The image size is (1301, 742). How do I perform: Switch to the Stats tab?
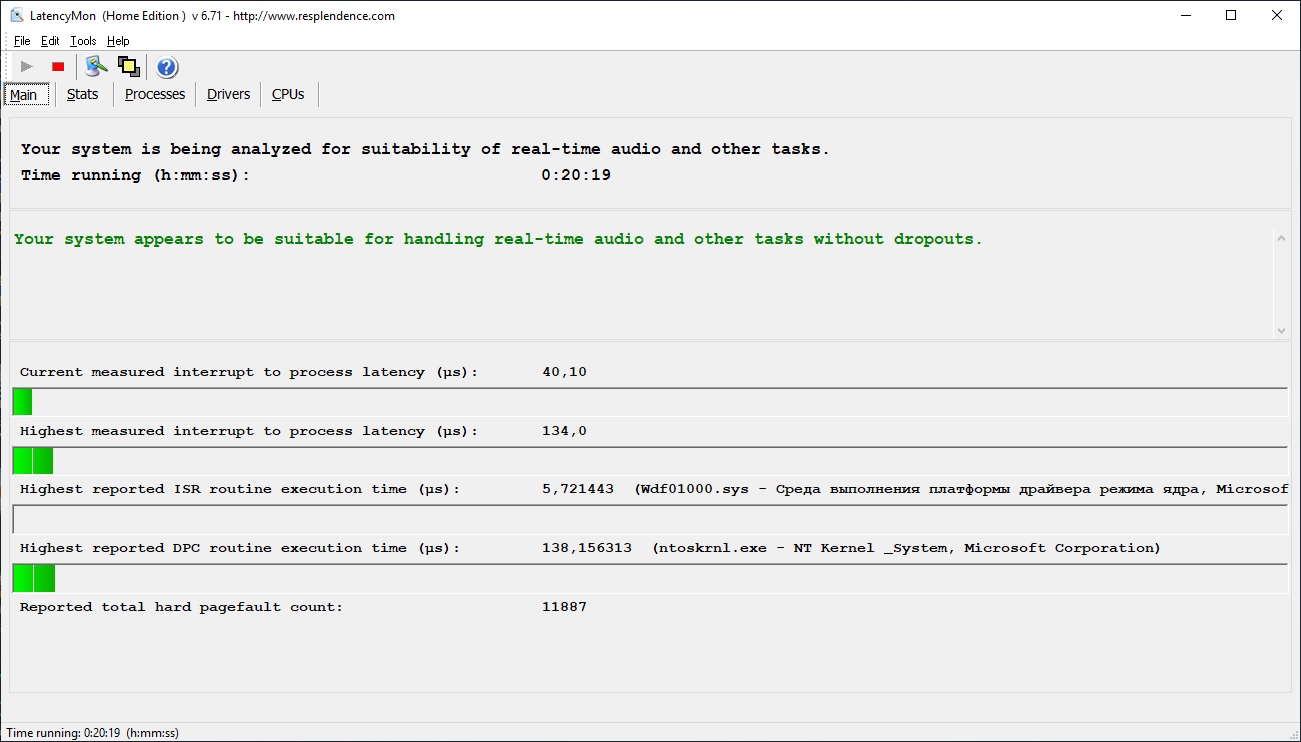(83, 94)
